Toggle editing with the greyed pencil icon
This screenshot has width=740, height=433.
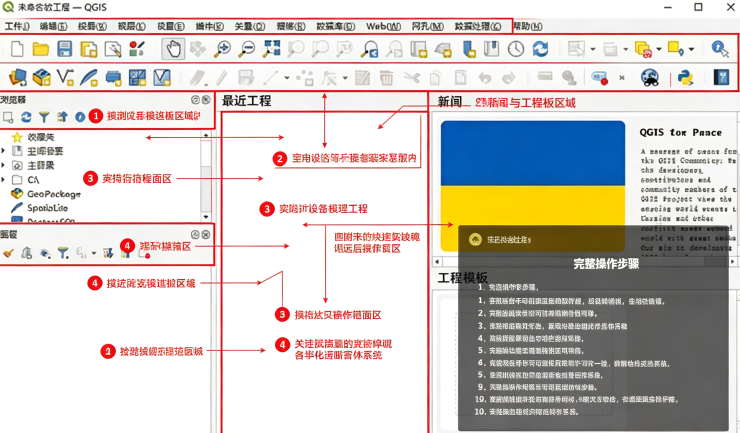pyautogui.click(x=222, y=77)
